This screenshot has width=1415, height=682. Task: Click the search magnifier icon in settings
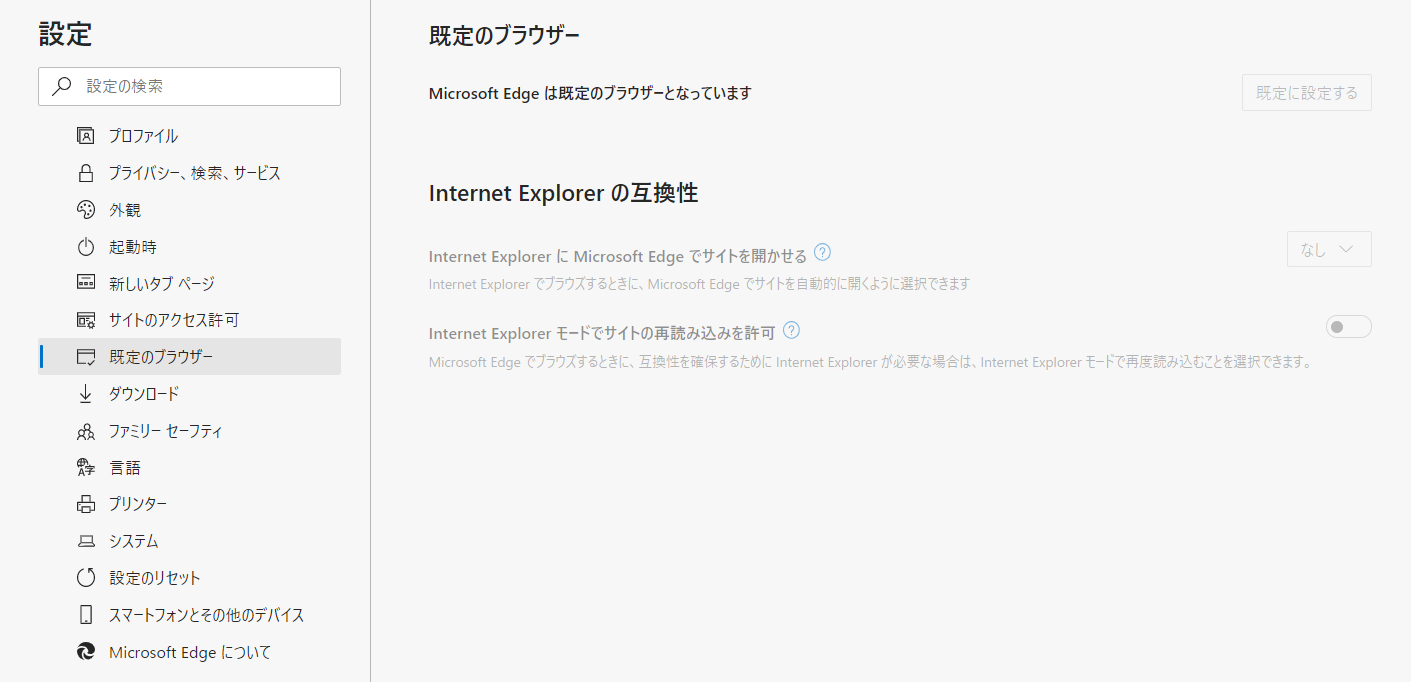[62, 86]
